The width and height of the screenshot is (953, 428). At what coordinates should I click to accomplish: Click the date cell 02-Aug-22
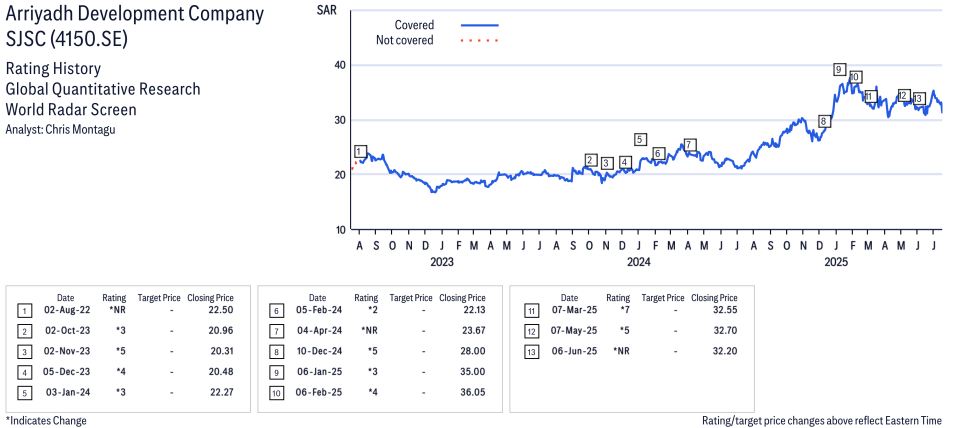(x=66, y=311)
